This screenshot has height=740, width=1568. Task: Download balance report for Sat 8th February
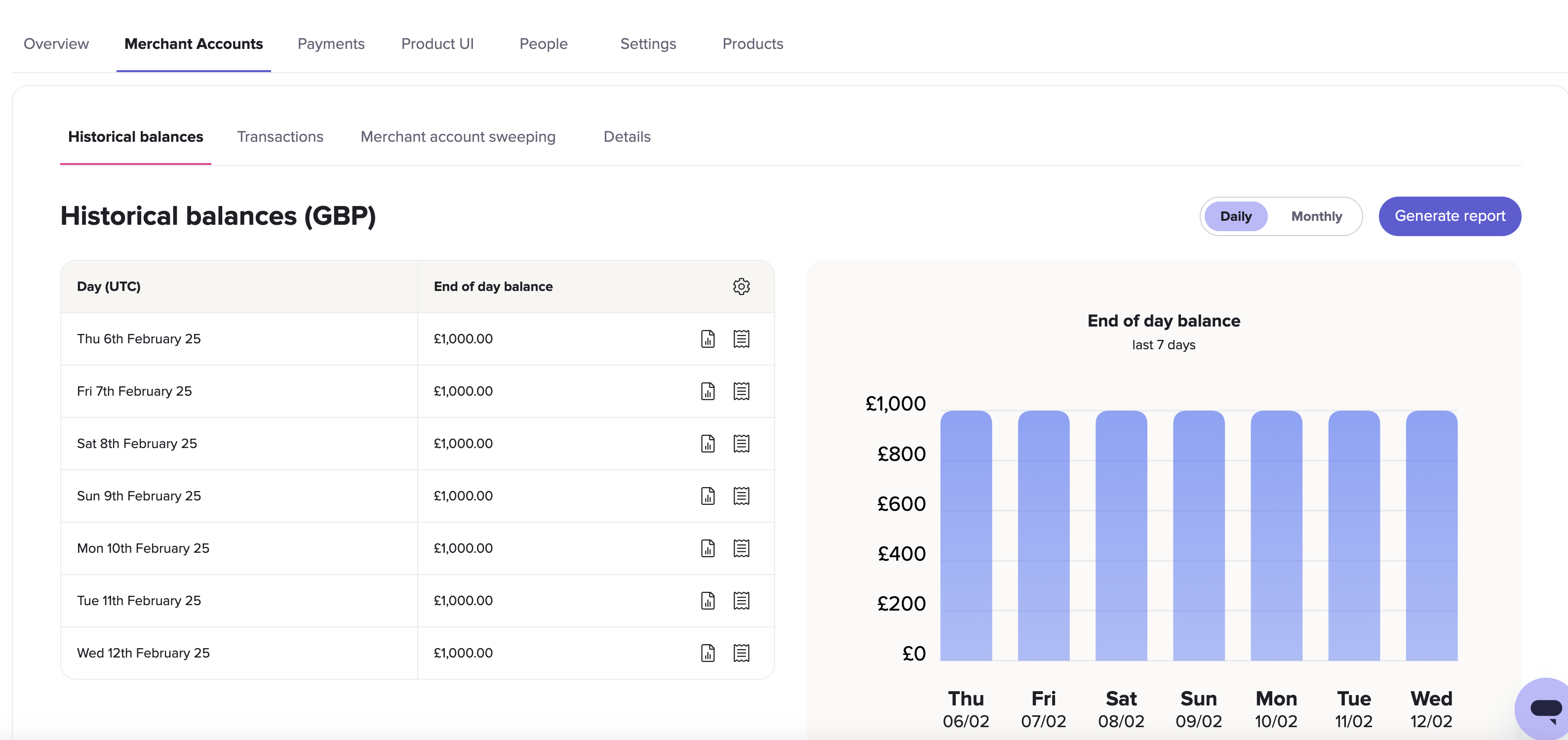tap(707, 444)
